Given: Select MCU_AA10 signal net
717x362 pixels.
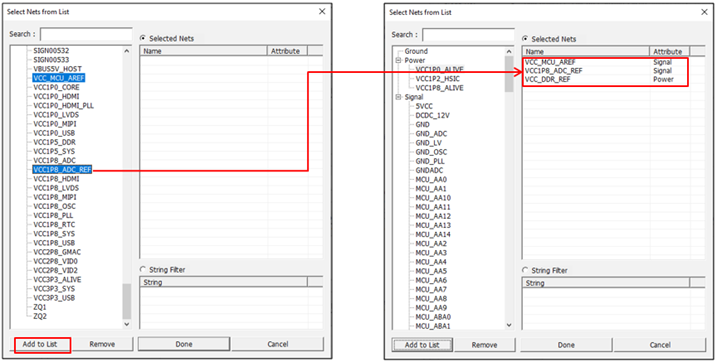Looking at the screenshot, I should [x=433, y=197].
